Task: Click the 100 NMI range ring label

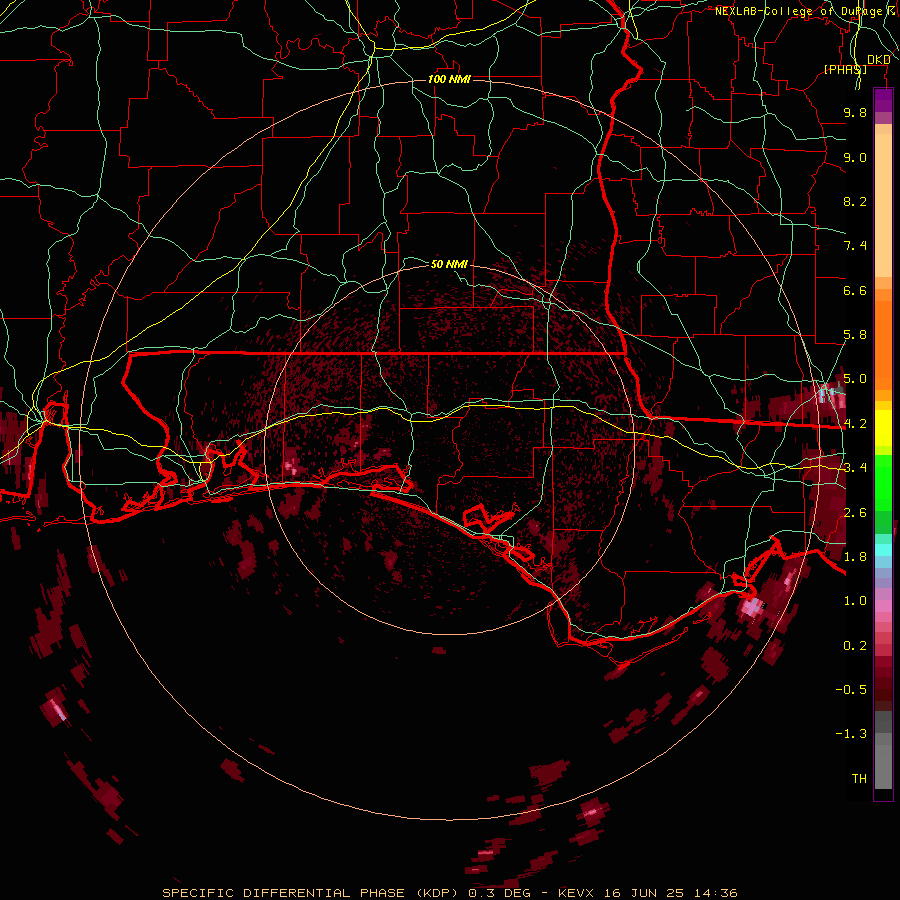Action: [449, 79]
